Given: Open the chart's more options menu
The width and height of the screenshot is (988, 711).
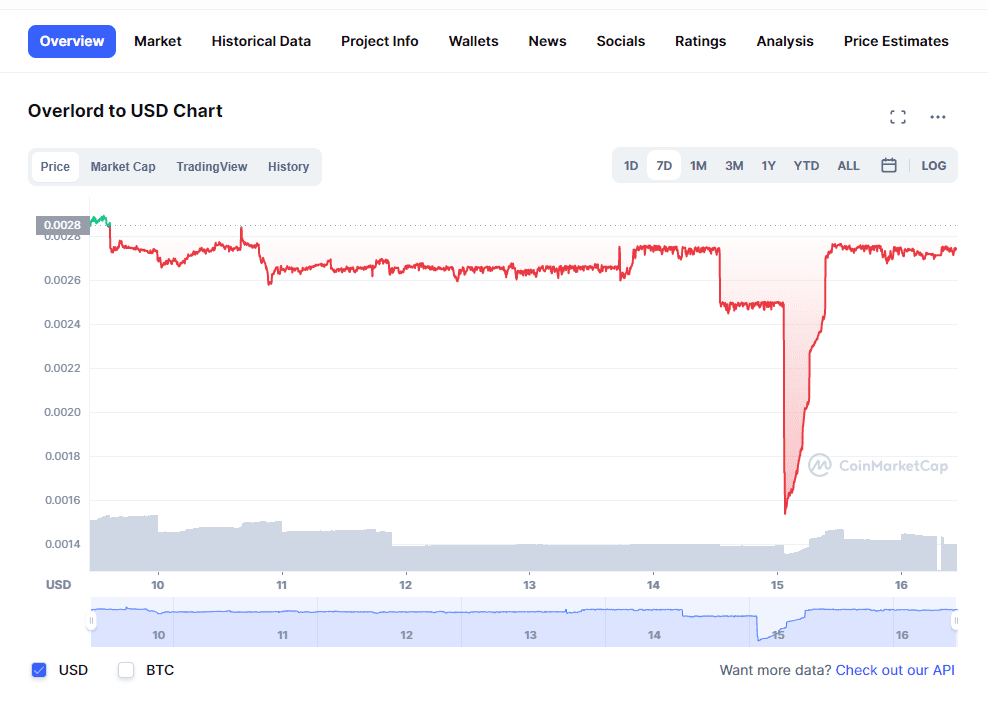Looking at the screenshot, I should coord(937,116).
